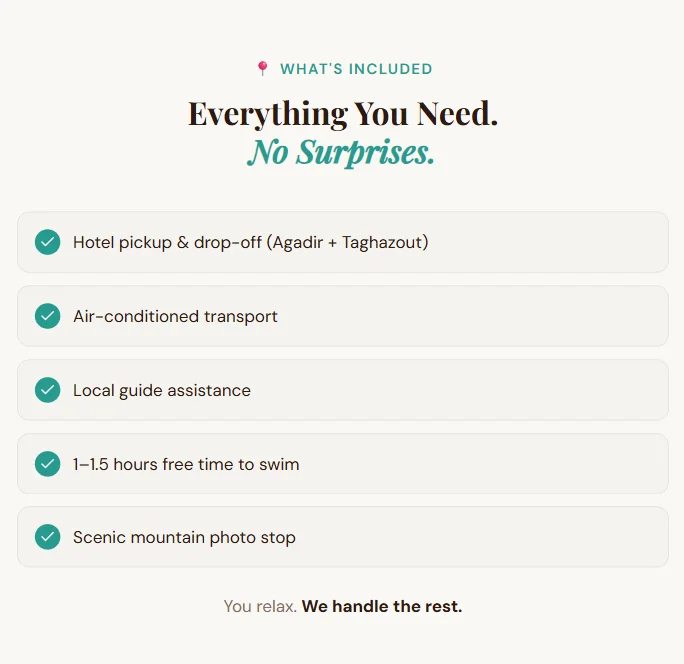
Task: Click the 'Everything You Need.' heading
Action: coord(342,114)
